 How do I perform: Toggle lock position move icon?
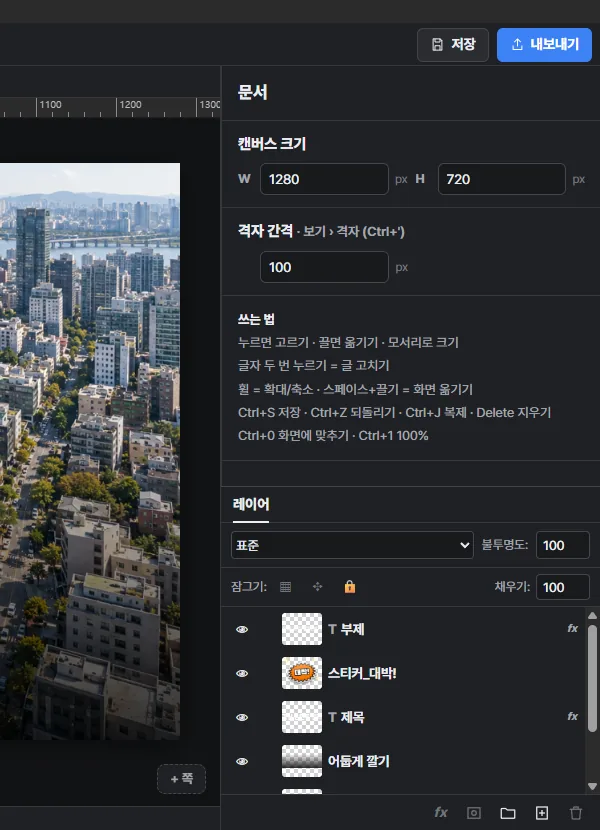pos(317,587)
